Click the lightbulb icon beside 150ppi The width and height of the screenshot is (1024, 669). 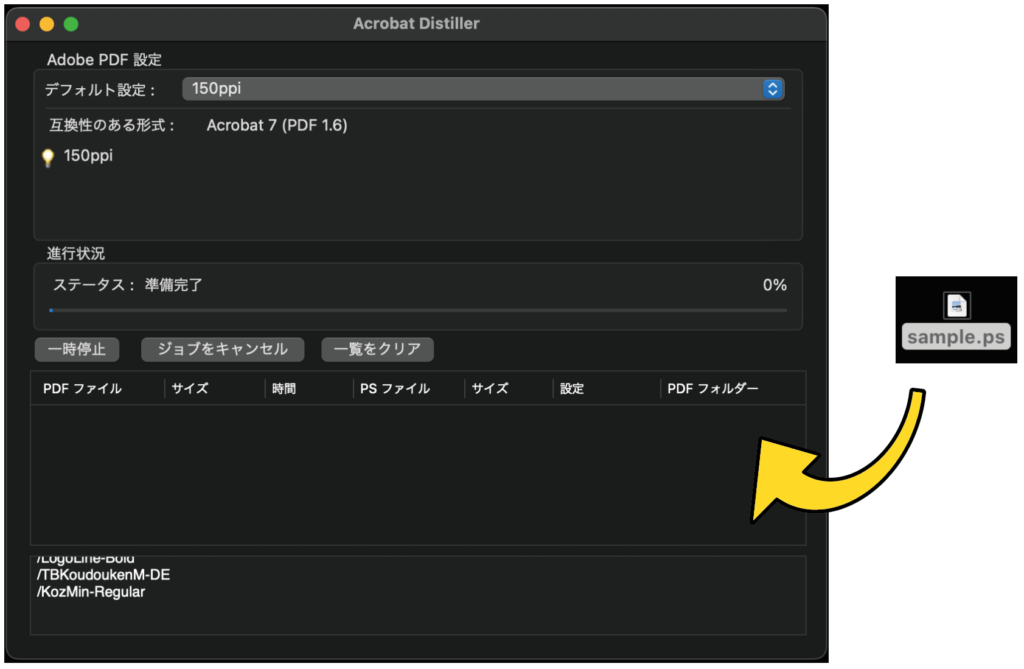[x=47, y=158]
